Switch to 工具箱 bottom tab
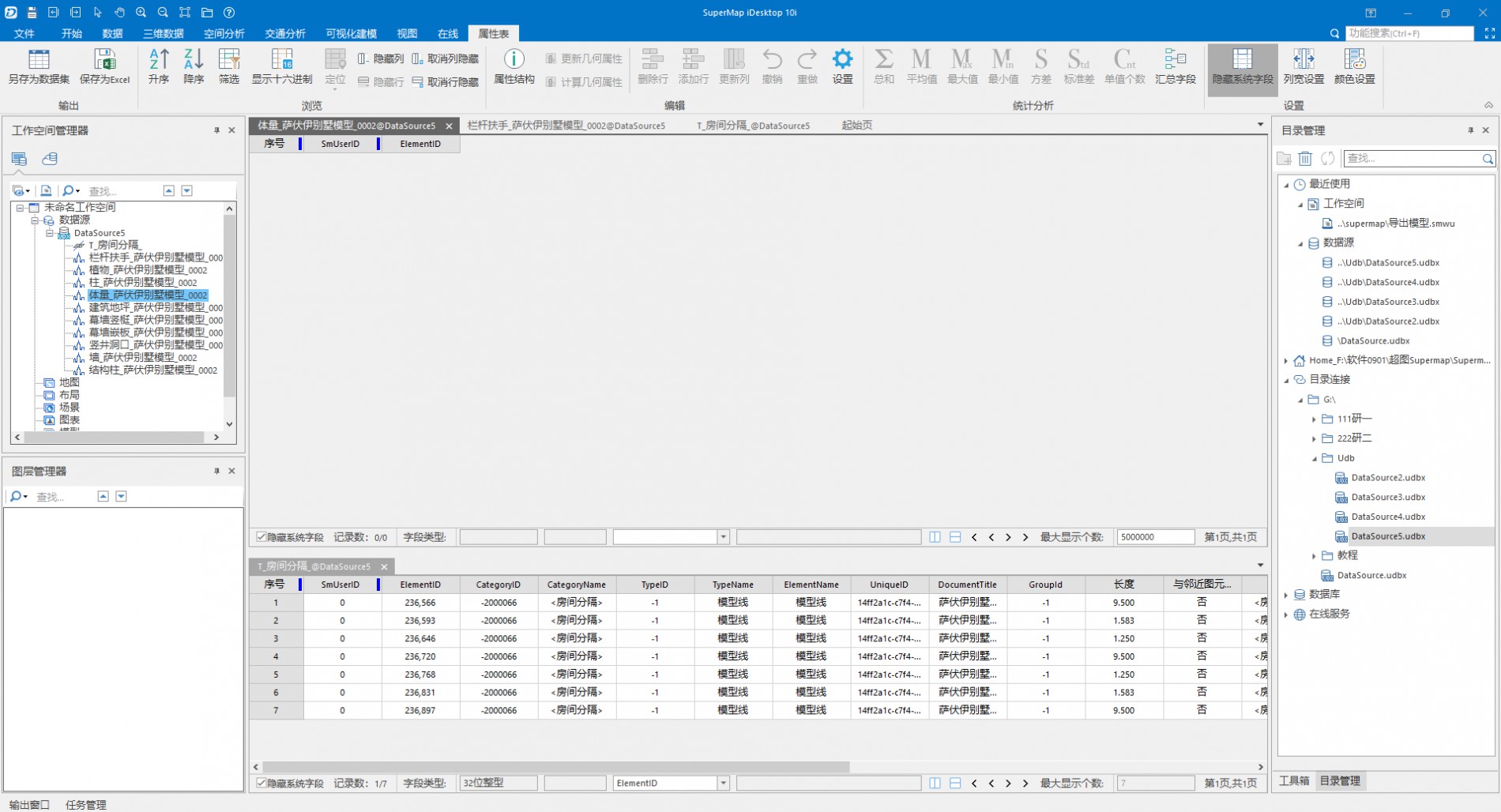Screen dimensions: 1501x812 [1294, 781]
